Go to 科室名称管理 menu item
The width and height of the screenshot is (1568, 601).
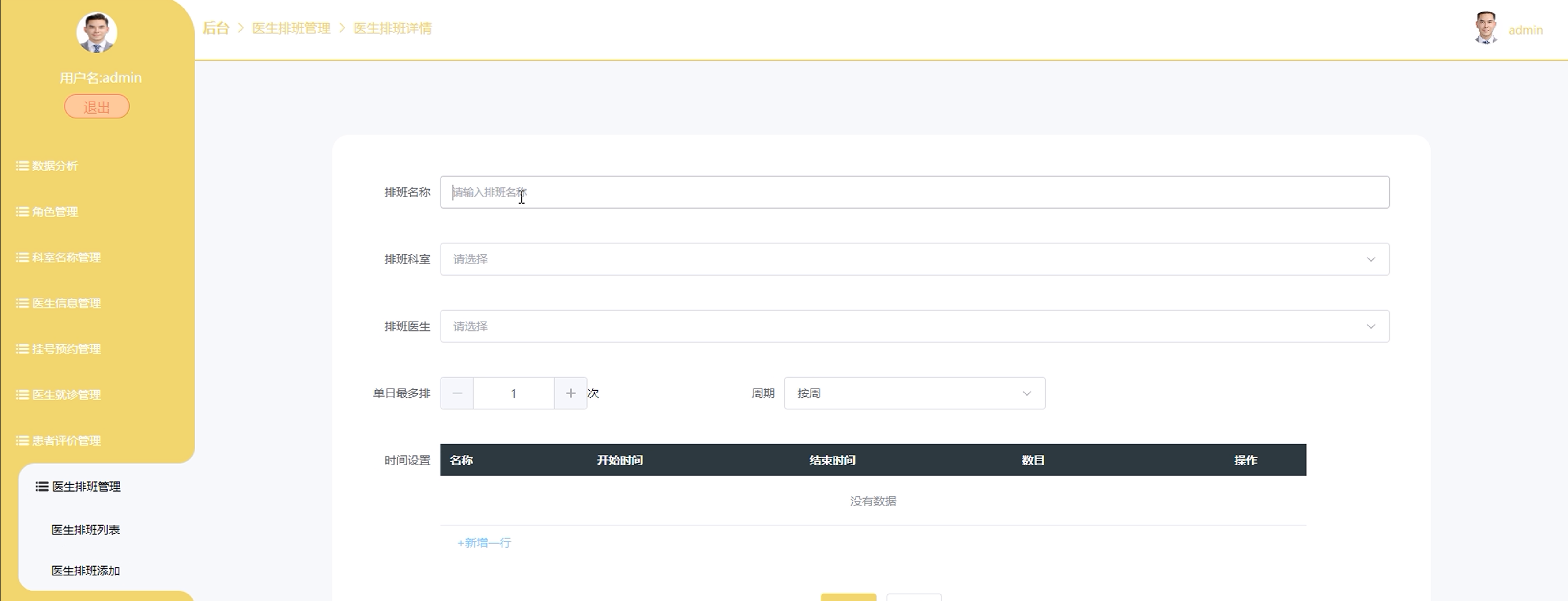[66, 257]
